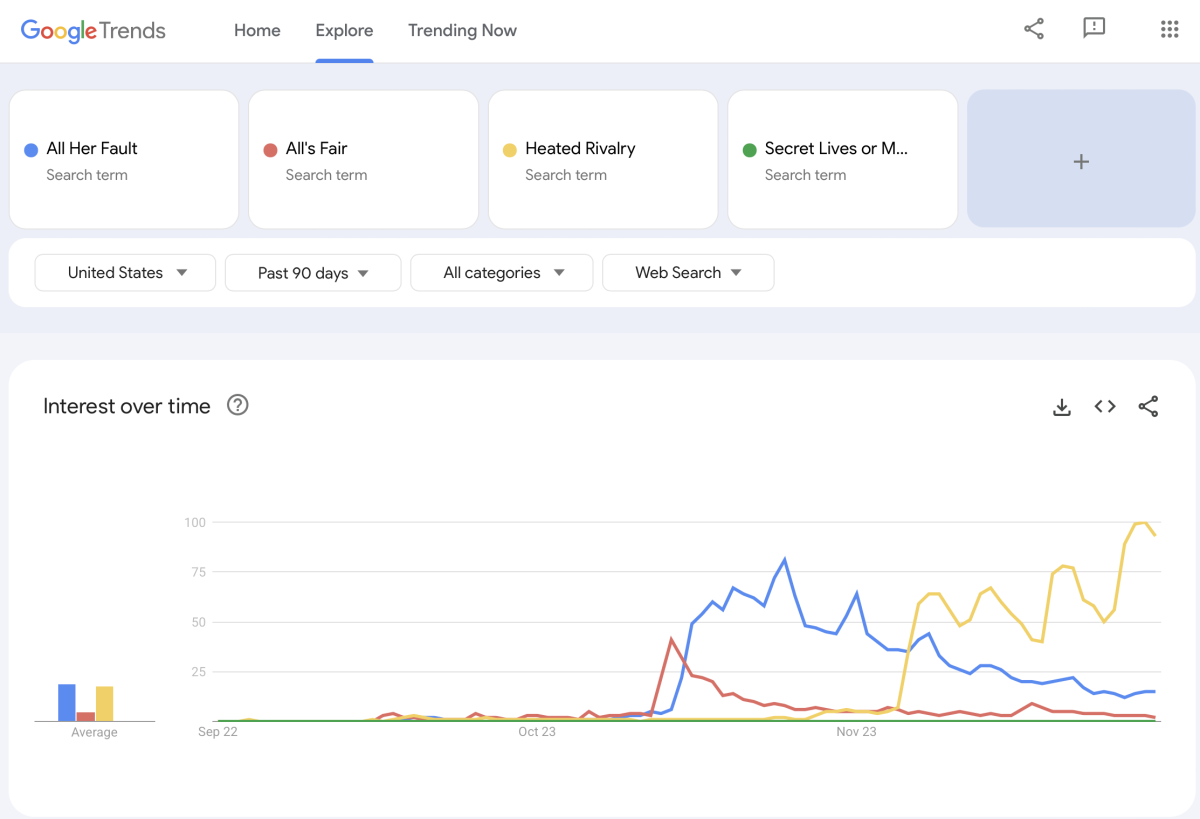Open the Web Search type dropdown
Image resolution: width=1200 pixels, height=819 pixels.
click(x=688, y=272)
